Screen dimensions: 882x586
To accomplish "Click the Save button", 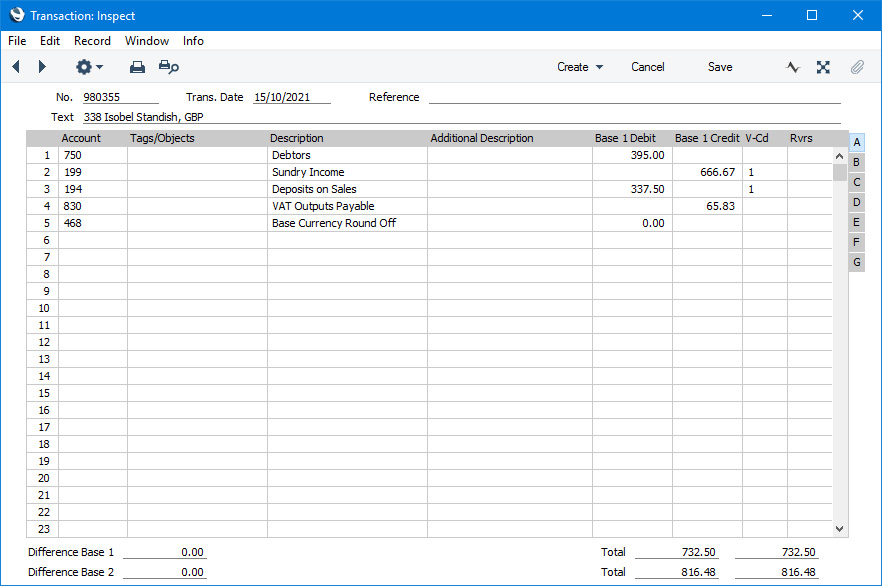I will click(720, 67).
